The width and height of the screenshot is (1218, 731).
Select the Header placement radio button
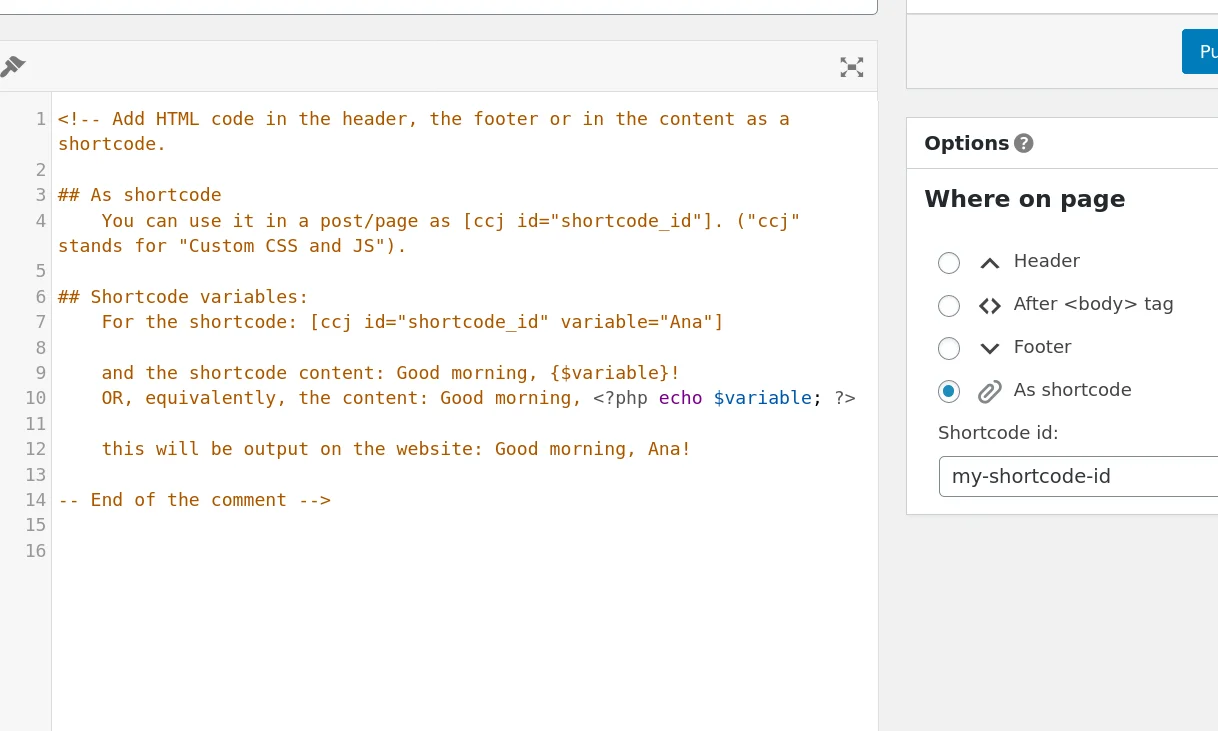click(x=948, y=262)
